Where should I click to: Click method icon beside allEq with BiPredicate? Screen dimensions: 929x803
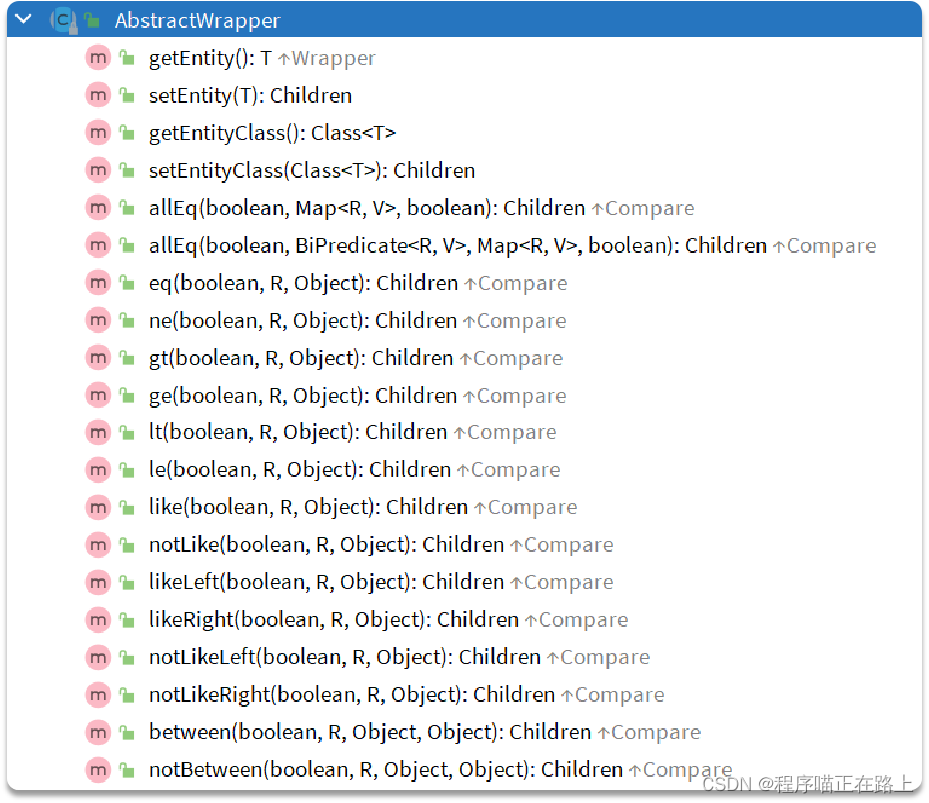pos(98,245)
